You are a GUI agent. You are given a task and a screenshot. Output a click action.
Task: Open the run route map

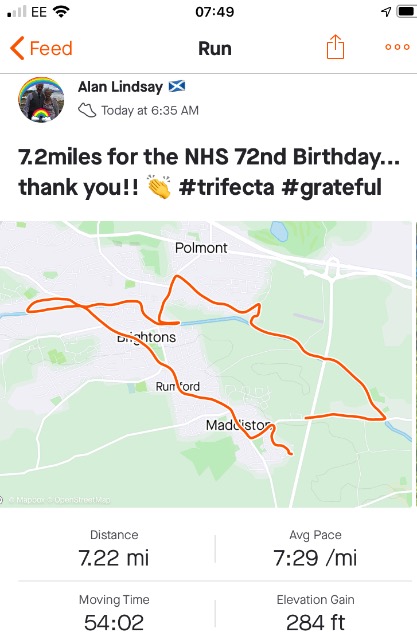(206, 364)
